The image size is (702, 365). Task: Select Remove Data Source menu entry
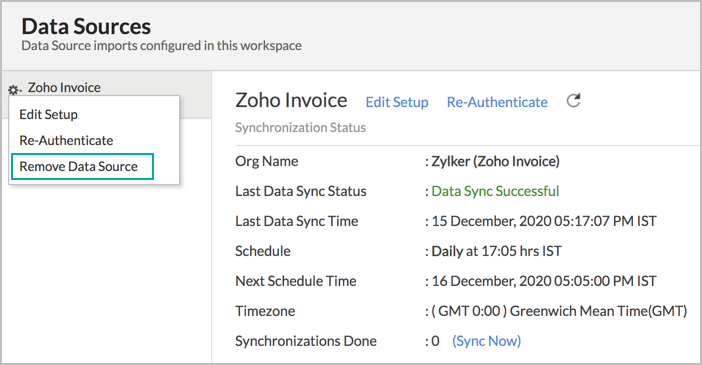pos(82,167)
